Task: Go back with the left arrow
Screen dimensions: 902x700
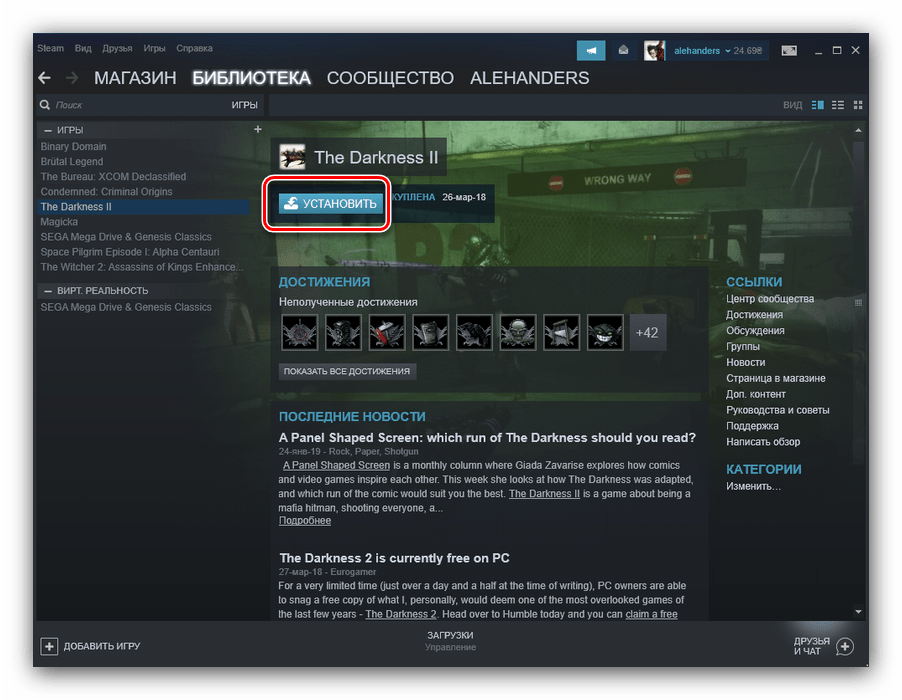Action: (44, 78)
